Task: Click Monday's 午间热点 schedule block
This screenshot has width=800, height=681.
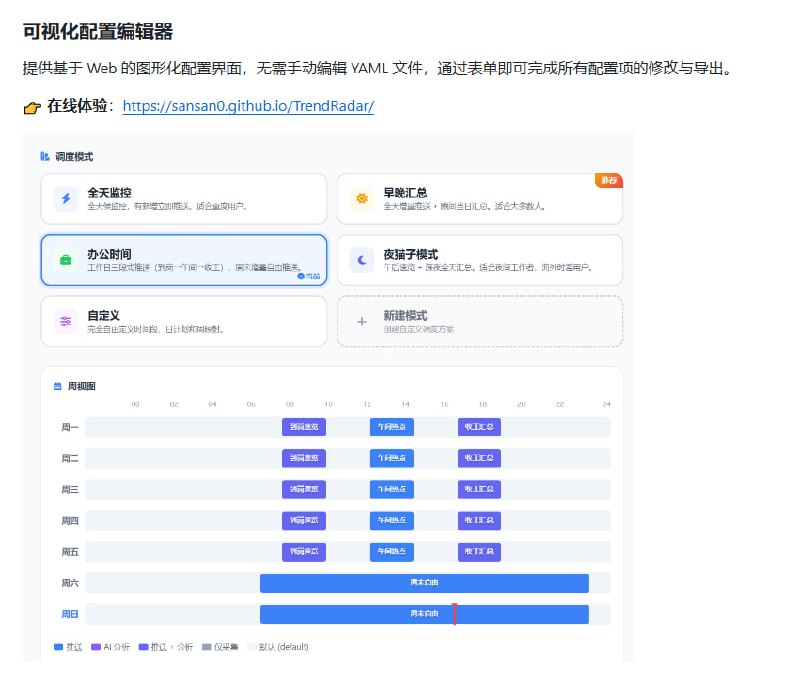Action: 393,427
